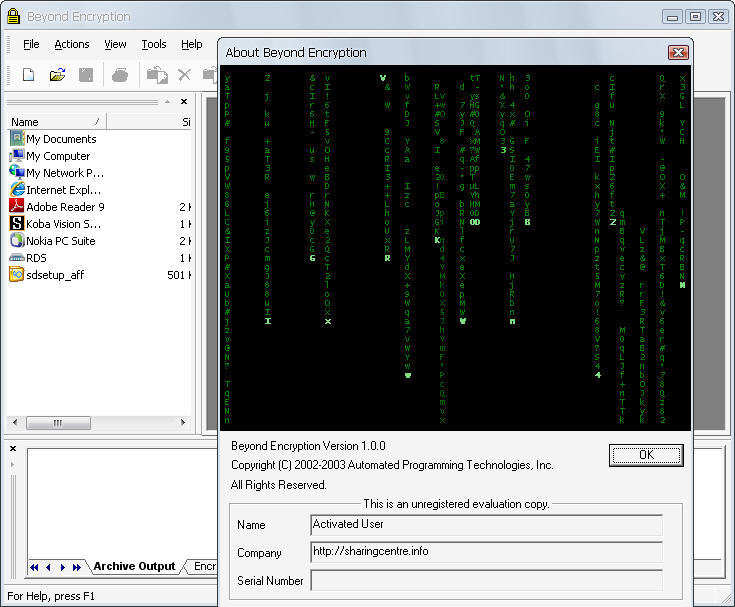Click the file list horizontal scrollbar thumb
This screenshot has height=607, width=735.
[x=58, y=423]
